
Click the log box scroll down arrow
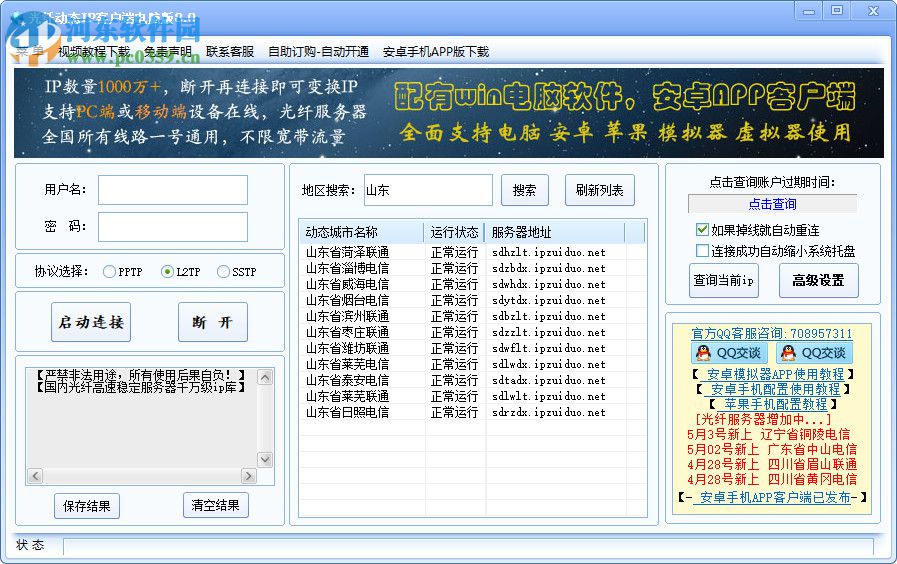(265, 459)
